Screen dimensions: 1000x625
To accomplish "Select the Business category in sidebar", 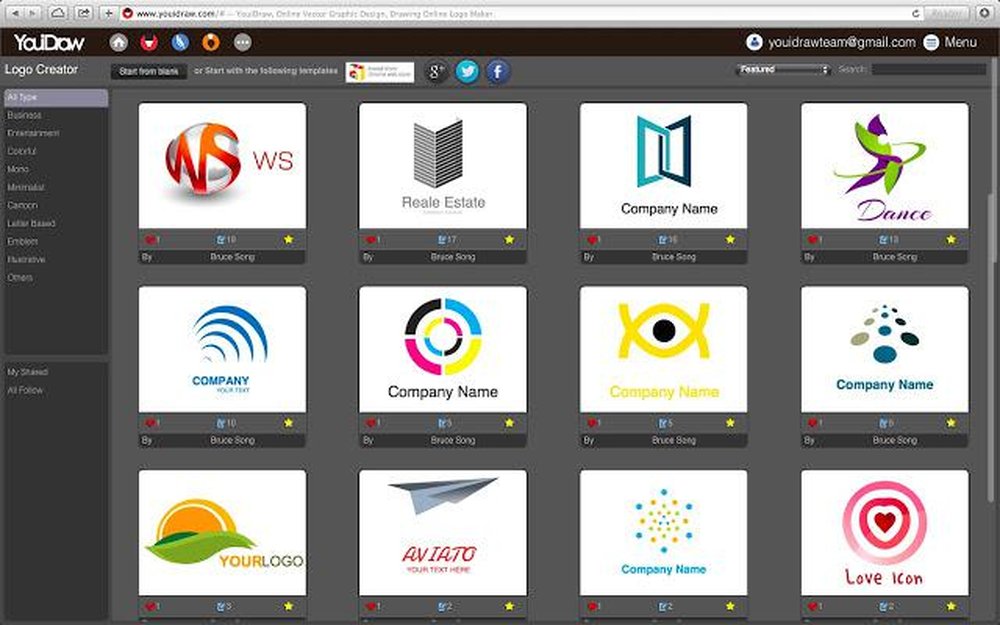I will click(x=27, y=114).
